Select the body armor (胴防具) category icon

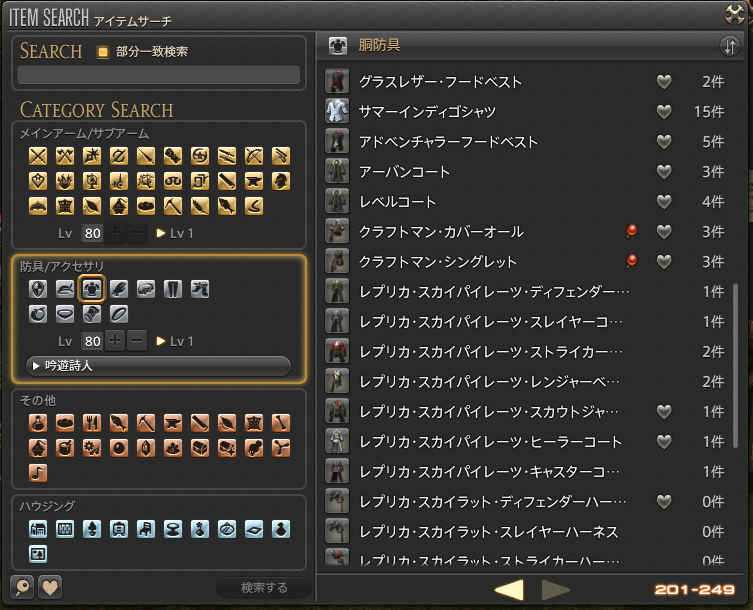[x=92, y=290]
